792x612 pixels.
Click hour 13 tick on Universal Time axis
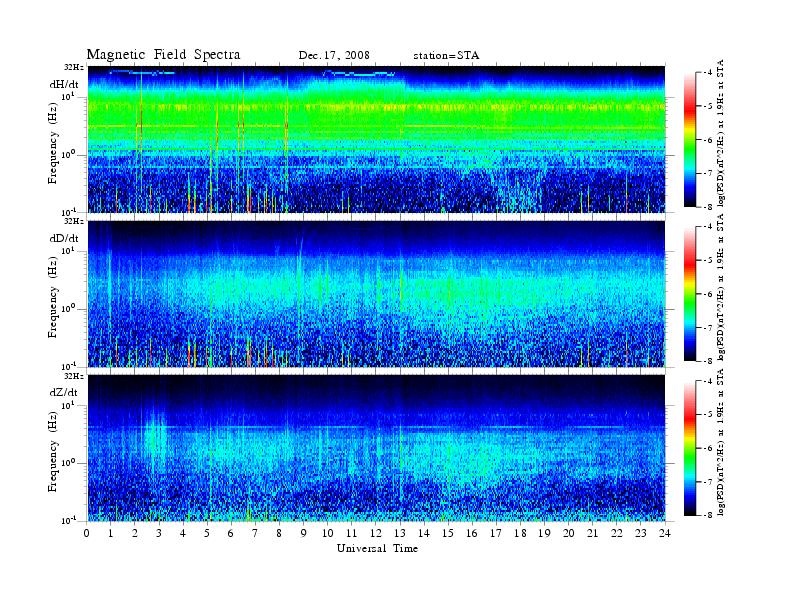(400, 533)
